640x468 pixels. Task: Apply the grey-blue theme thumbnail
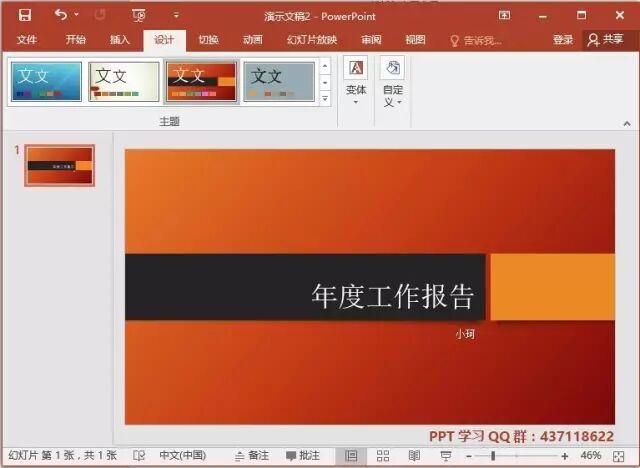[x=279, y=82]
